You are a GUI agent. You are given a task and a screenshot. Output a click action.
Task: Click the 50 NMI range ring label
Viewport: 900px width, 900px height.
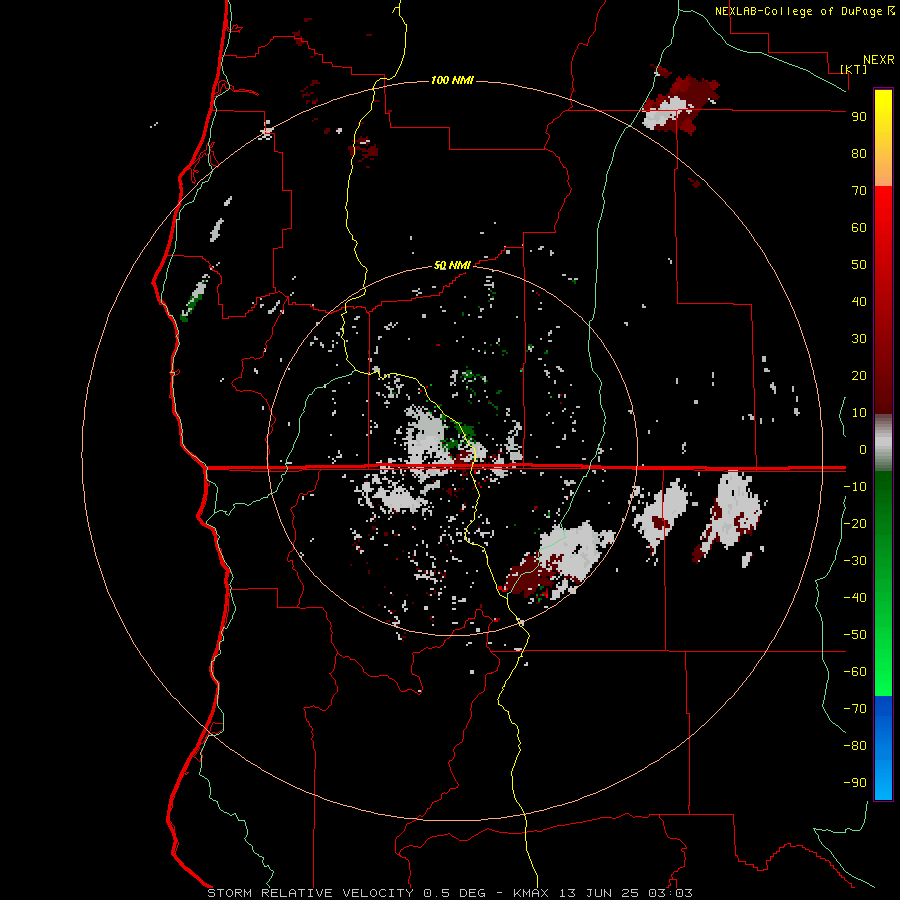452,265
